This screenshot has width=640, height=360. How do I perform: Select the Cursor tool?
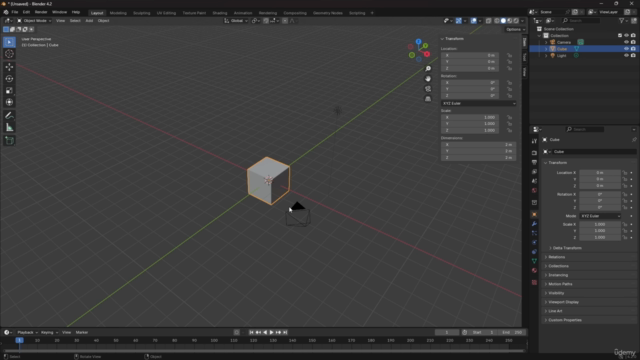(x=9, y=54)
